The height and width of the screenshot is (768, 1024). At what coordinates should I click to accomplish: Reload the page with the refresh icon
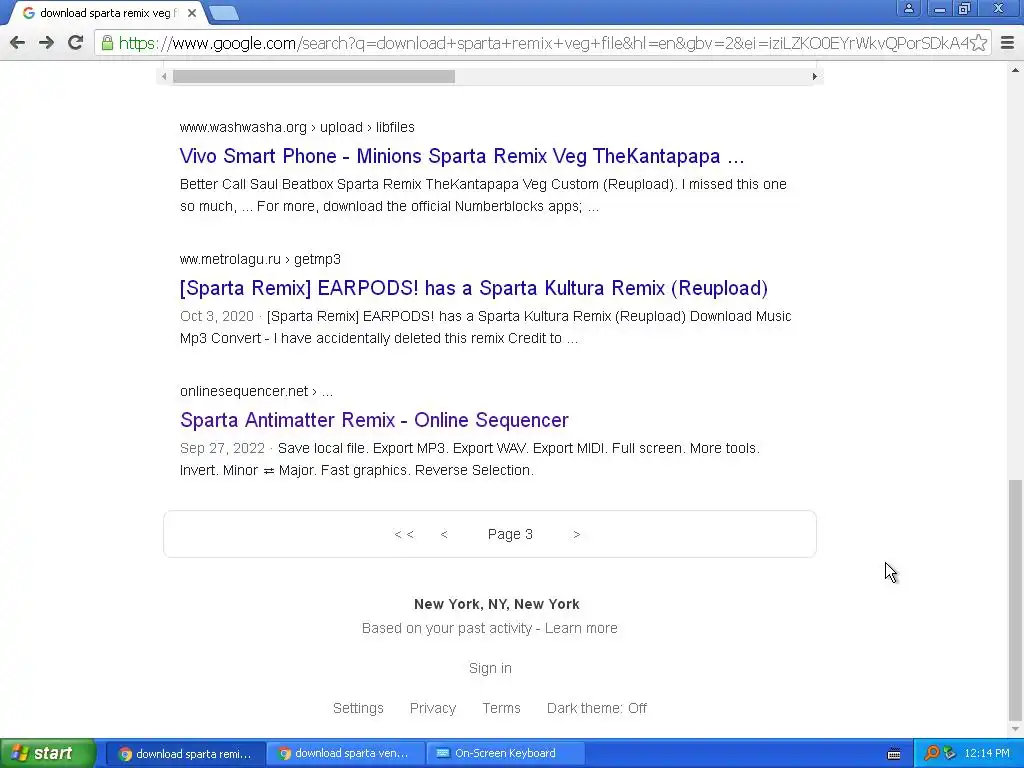tap(76, 43)
